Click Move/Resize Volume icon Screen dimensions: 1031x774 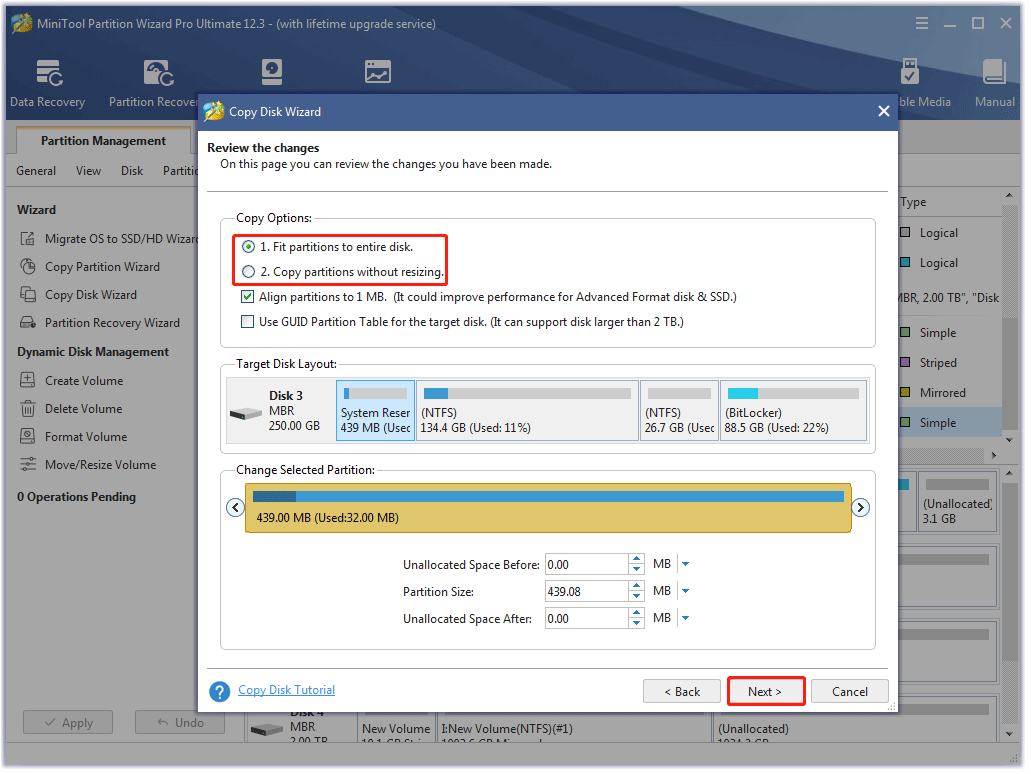(x=28, y=464)
